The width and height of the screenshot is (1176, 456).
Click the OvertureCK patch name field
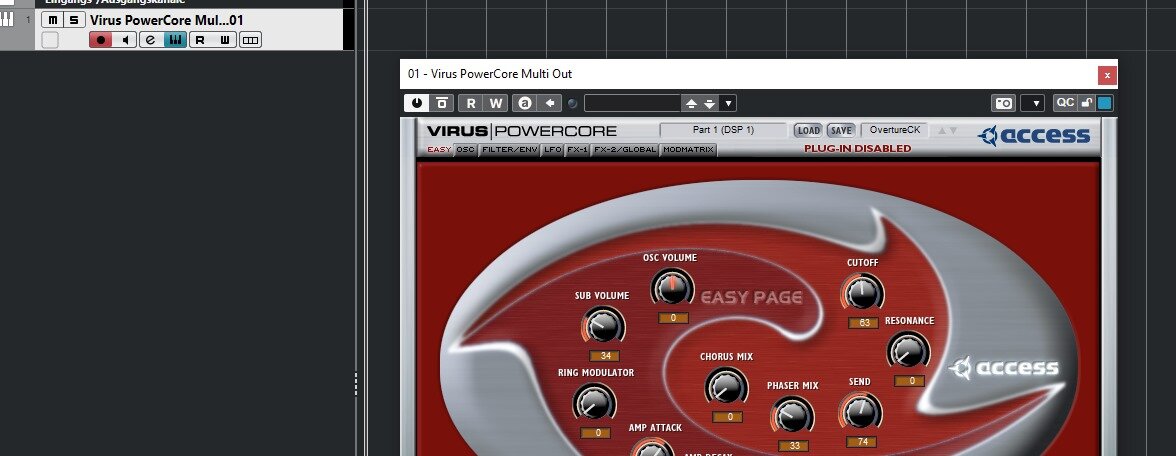(x=895, y=130)
